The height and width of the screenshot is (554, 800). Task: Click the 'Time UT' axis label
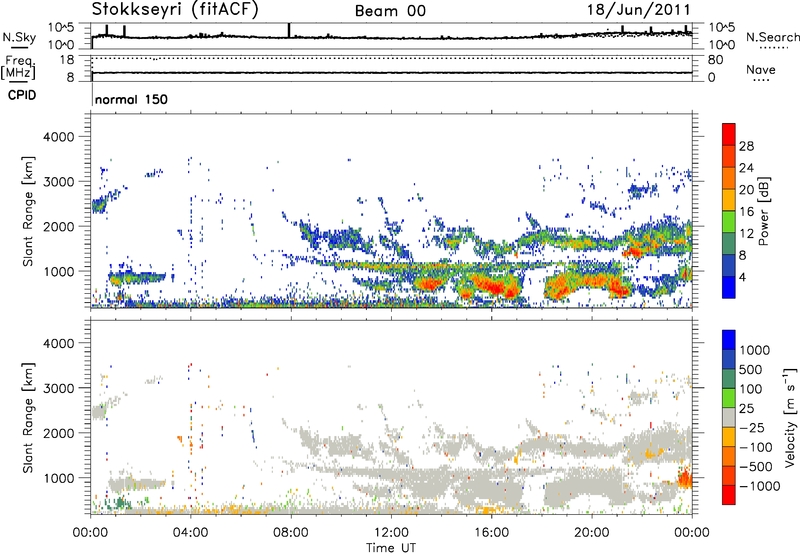pos(391,547)
